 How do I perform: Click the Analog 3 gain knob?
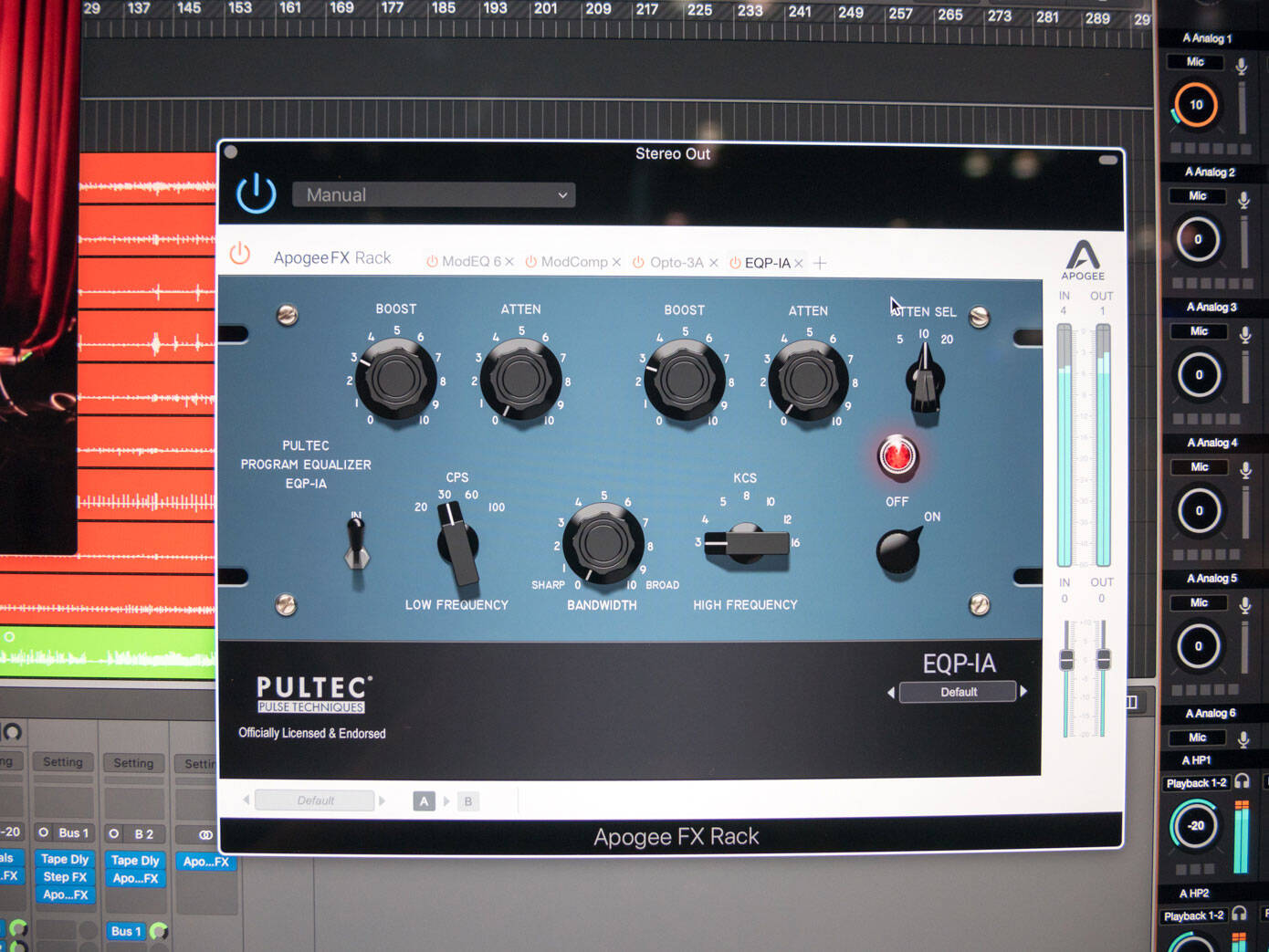(x=1199, y=374)
